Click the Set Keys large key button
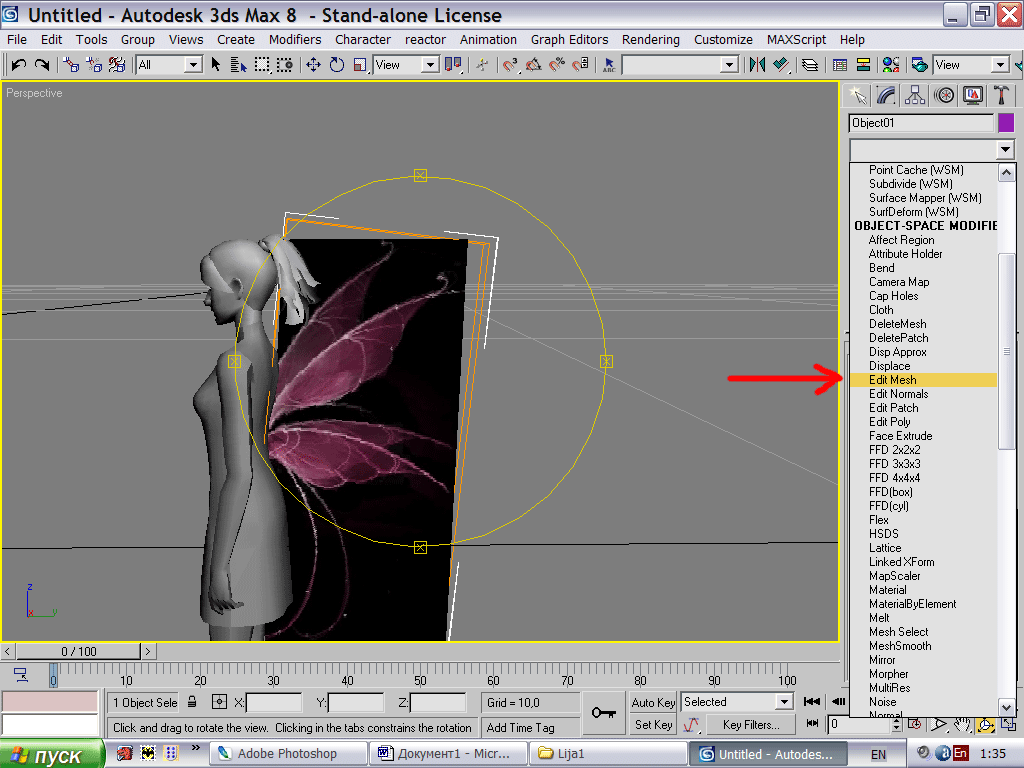1024x768 pixels. (603, 712)
